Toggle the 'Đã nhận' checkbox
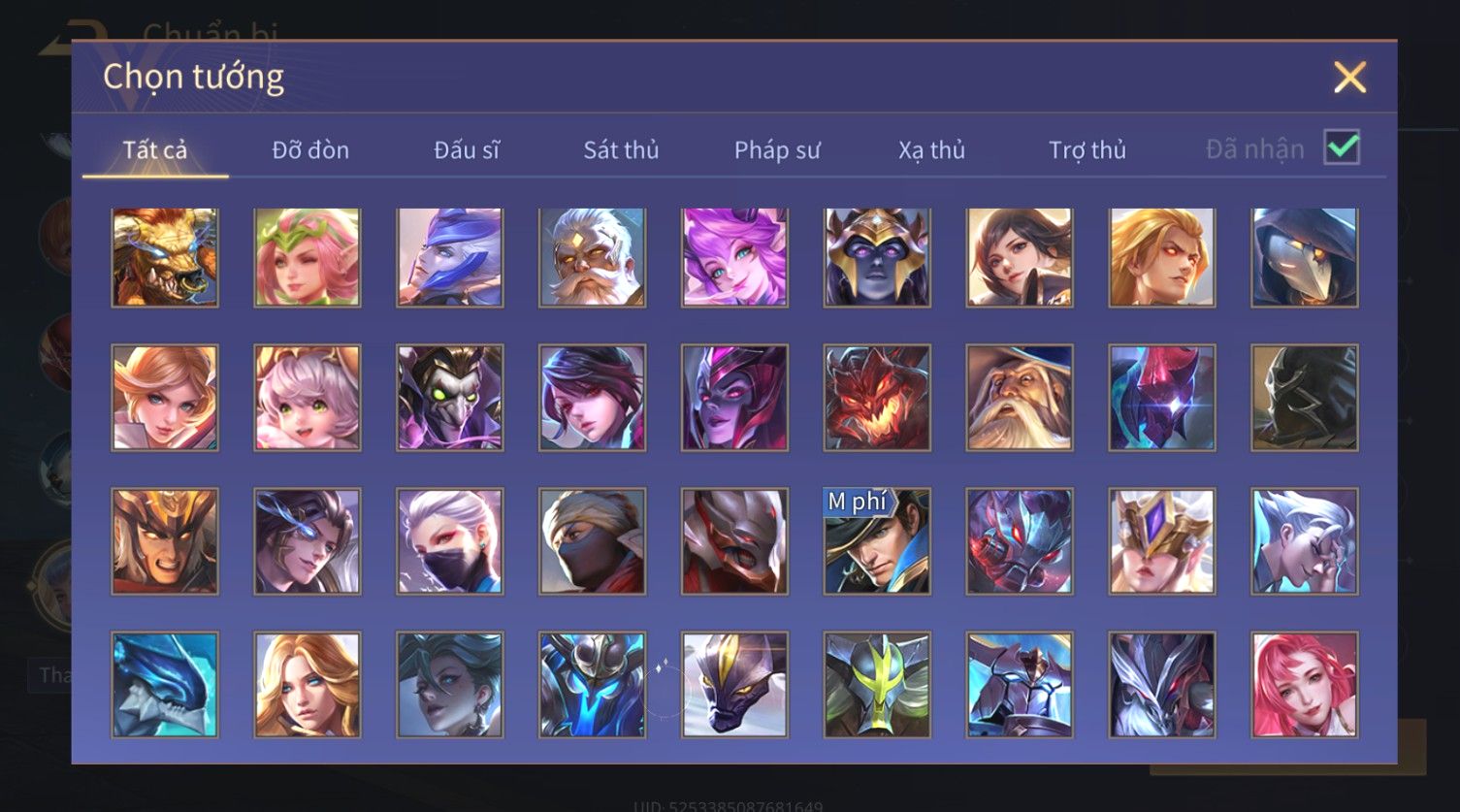The width and height of the screenshot is (1460, 812). click(1343, 147)
